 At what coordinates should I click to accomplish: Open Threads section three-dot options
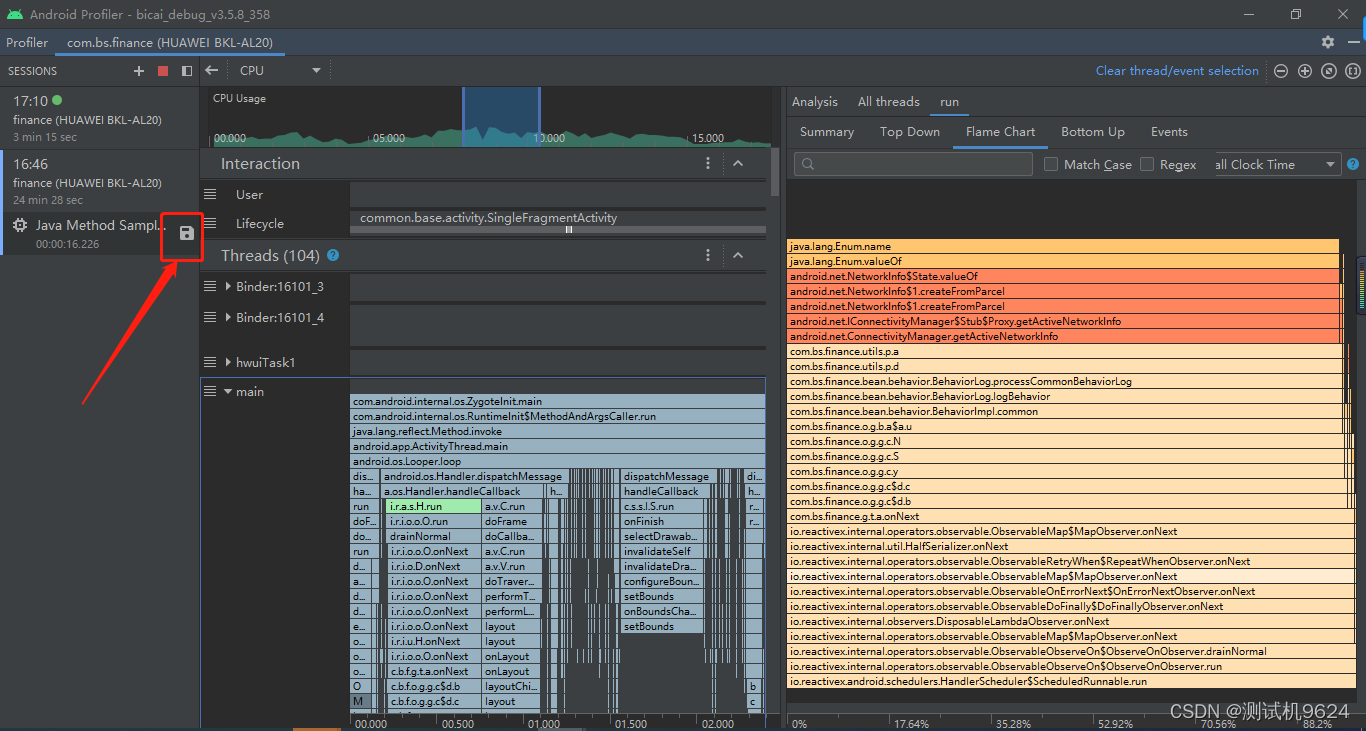pos(708,256)
